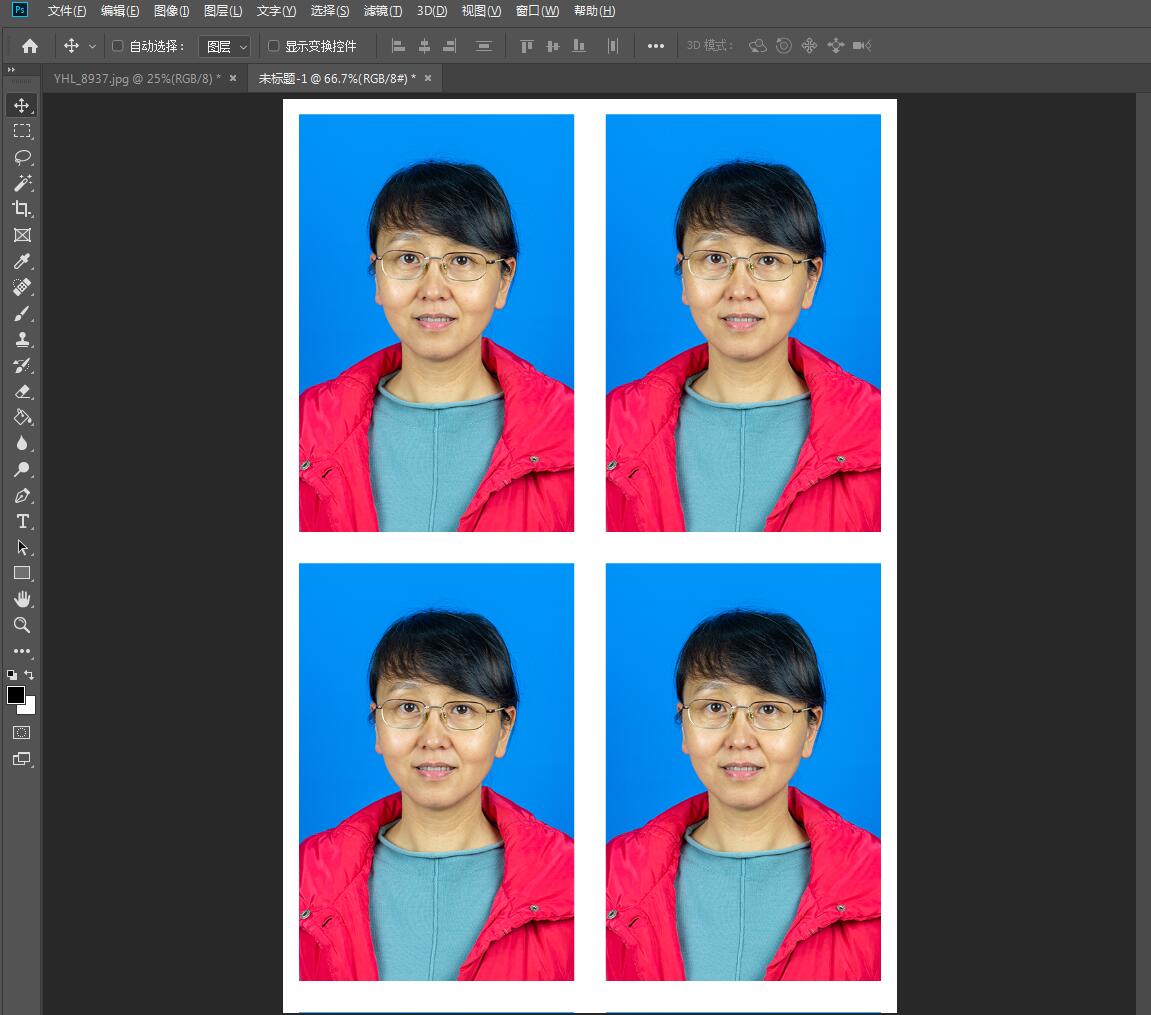Select the Rectangular Marquee tool
Viewport: 1151px width, 1015px height.
click(x=21, y=131)
